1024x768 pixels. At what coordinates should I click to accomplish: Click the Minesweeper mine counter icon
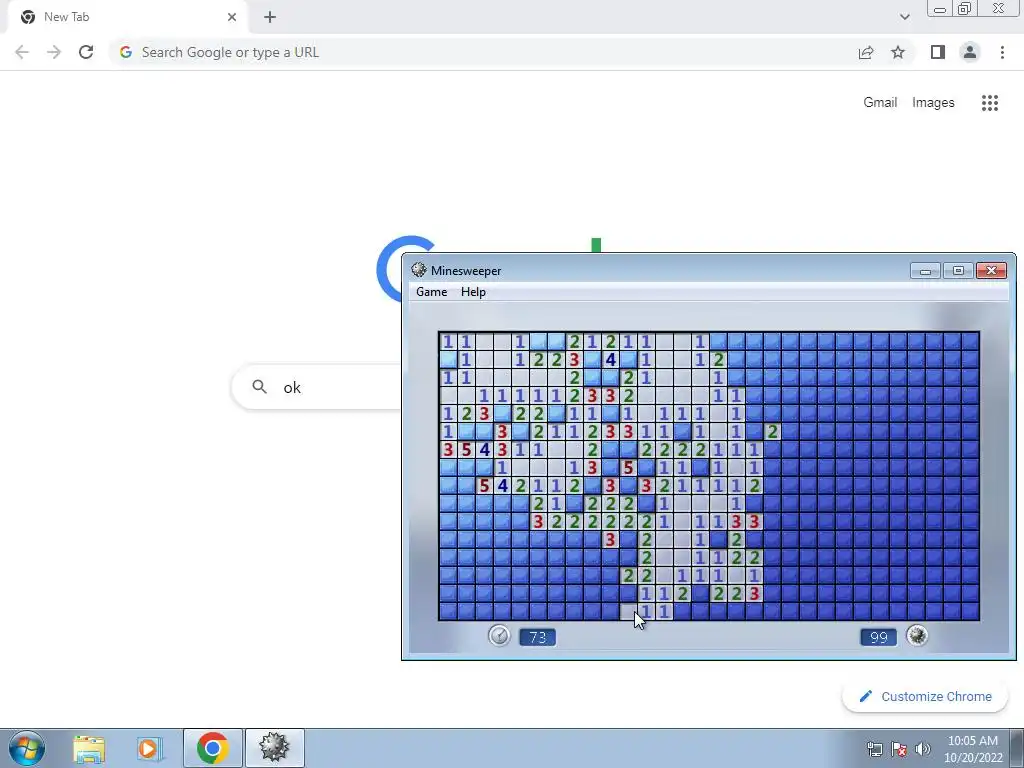[x=917, y=635]
